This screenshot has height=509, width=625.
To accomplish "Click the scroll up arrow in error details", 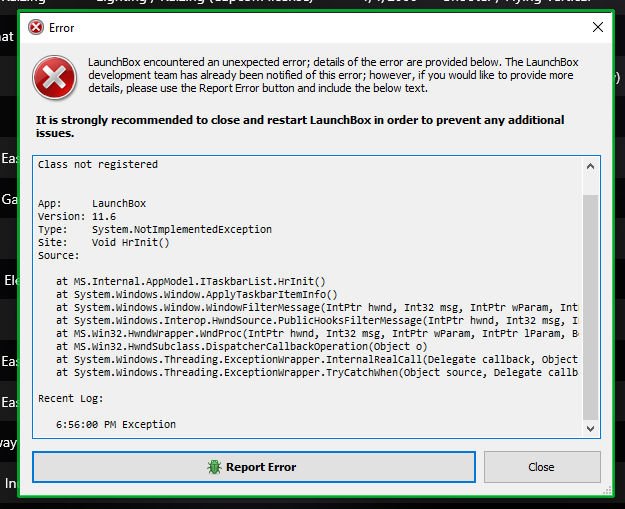I will pyautogui.click(x=590, y=166).
